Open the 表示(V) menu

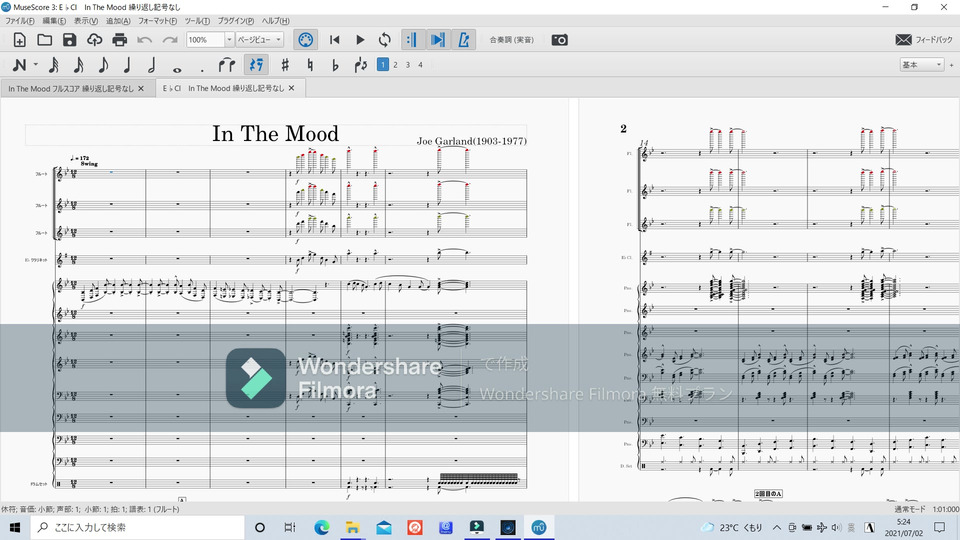[86, 21]
